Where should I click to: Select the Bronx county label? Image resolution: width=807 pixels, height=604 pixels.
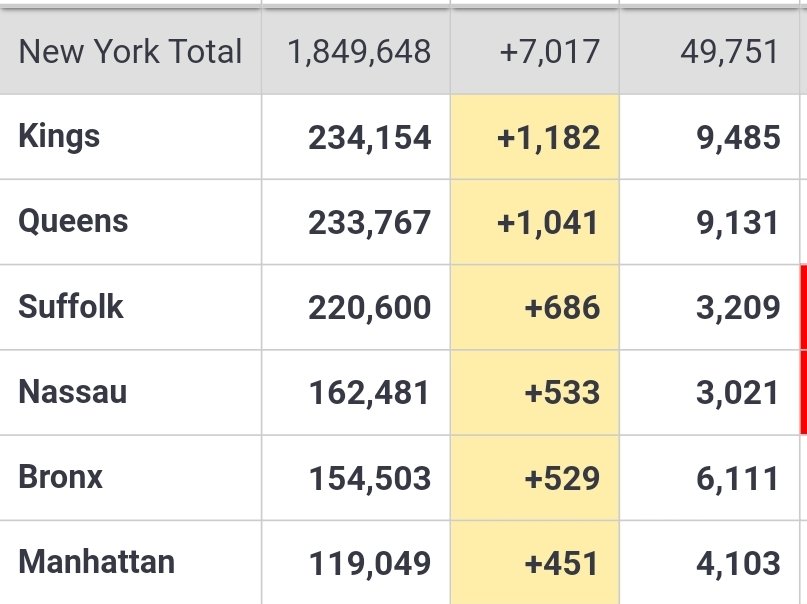click(x=61, y=477)
